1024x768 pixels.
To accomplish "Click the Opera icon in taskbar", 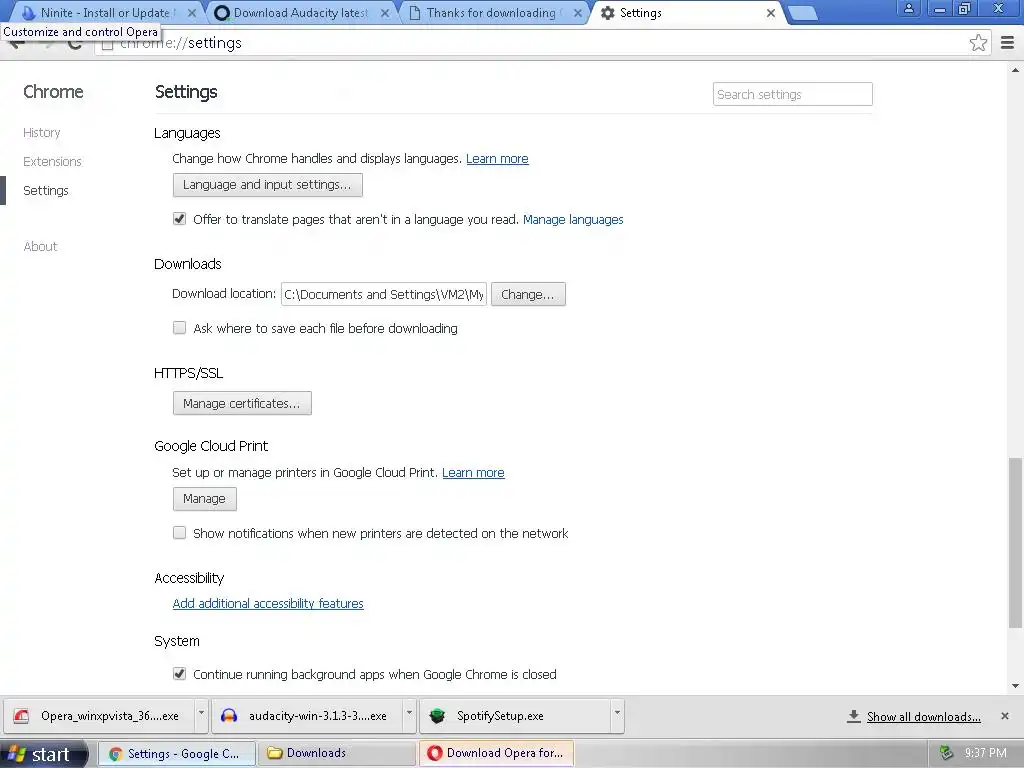I will (434, 754).
